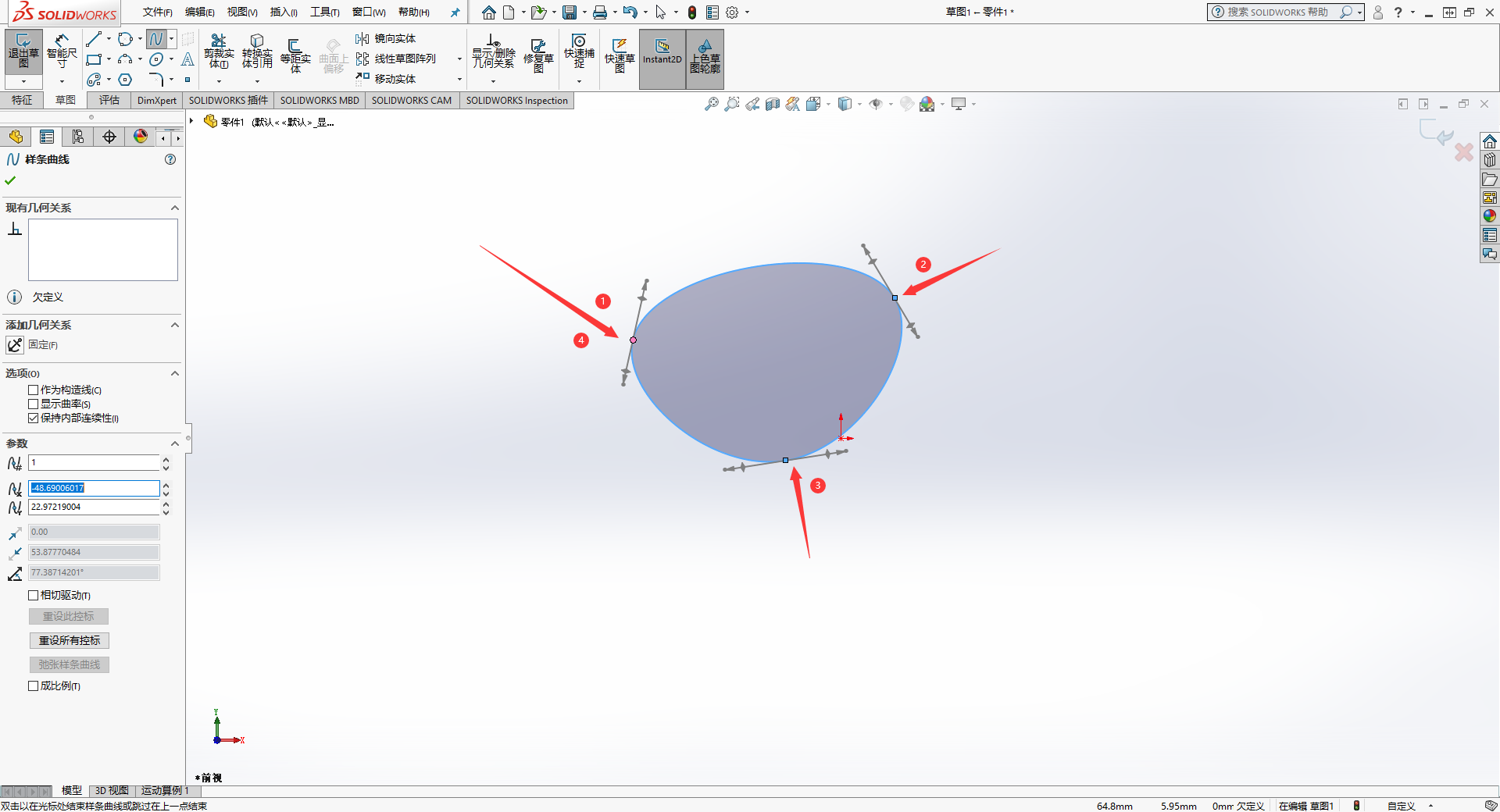Click Zoom to Fit in view toolbar
The width and height of the screenshot is (1500, 812).
click(x=711, y=104)
